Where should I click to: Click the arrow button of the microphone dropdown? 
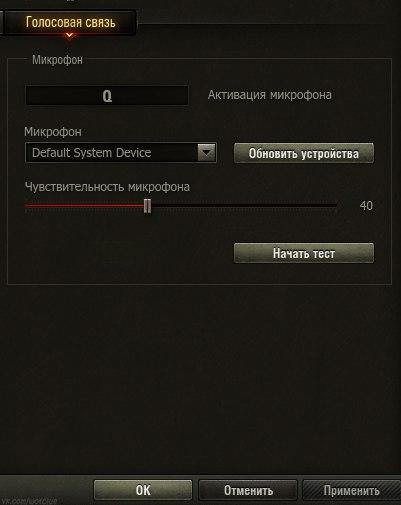click(x=207, y=153)
